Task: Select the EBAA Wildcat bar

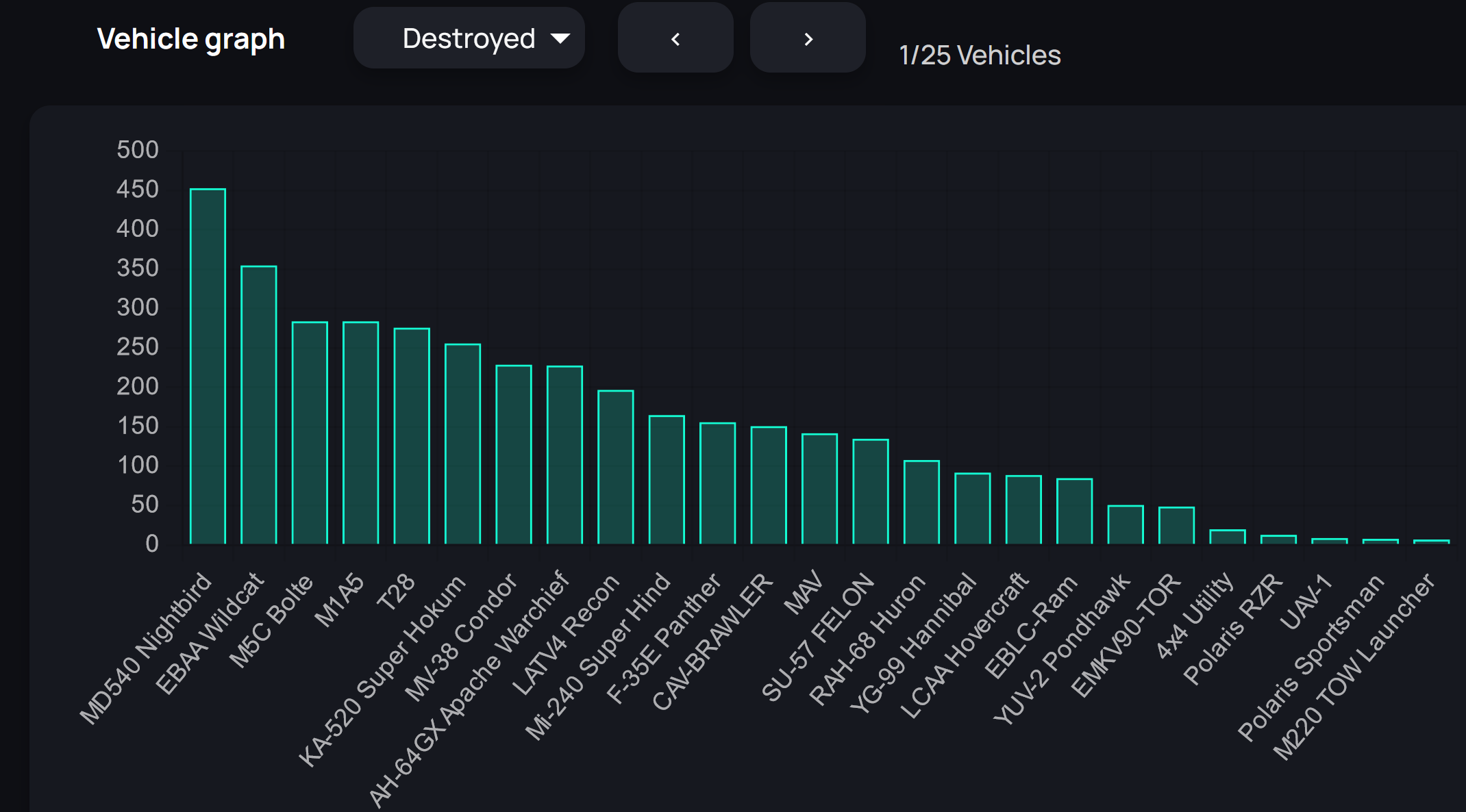Action: pos(259,405)
